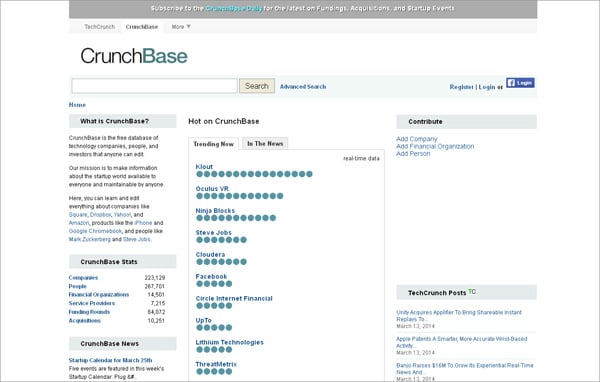Click the Search button
The image size is (600, 382).
257,86
